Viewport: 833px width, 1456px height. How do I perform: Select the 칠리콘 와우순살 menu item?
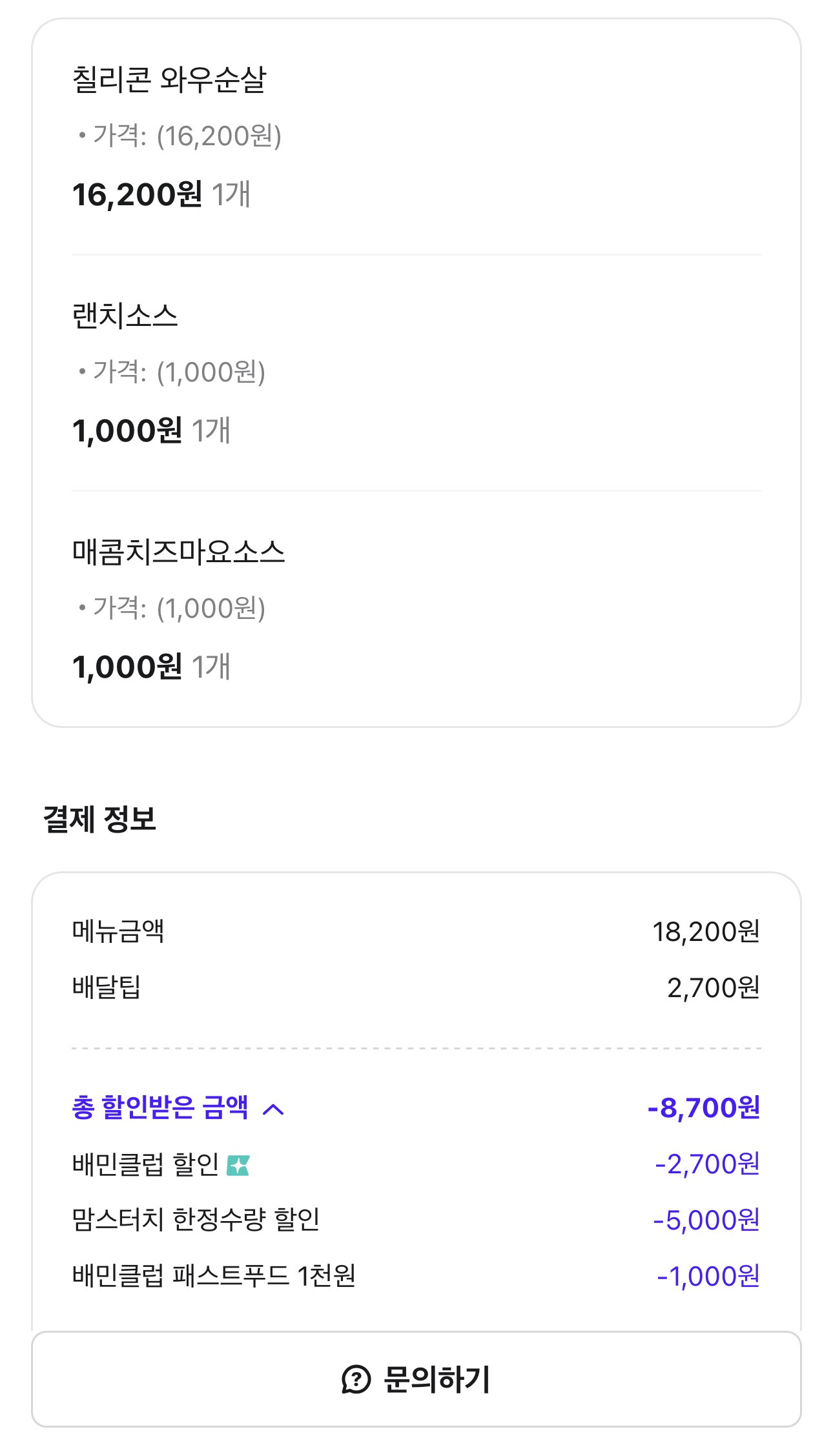coord(169,80)
